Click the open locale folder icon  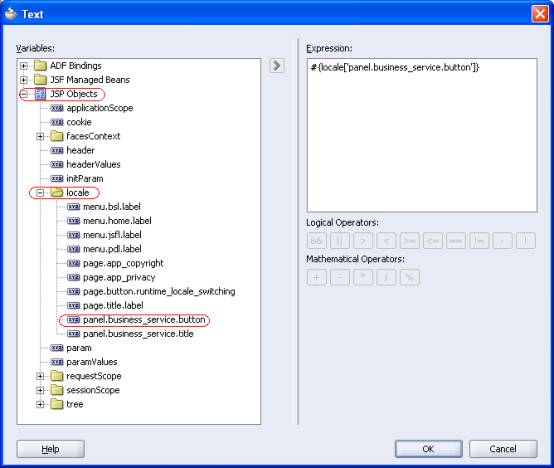[57, 192]
